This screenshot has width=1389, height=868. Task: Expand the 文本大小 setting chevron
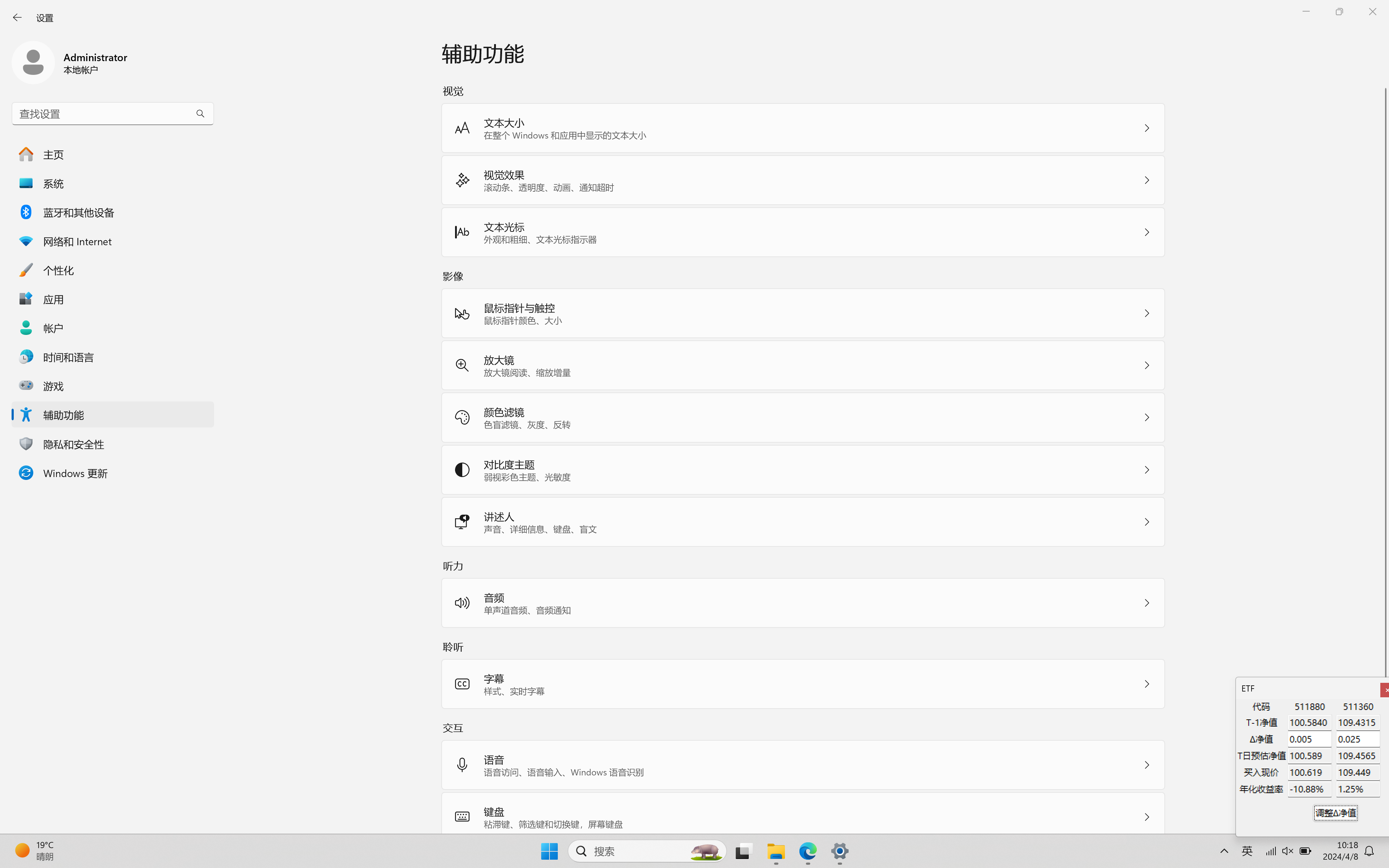tap(1146, 129)
